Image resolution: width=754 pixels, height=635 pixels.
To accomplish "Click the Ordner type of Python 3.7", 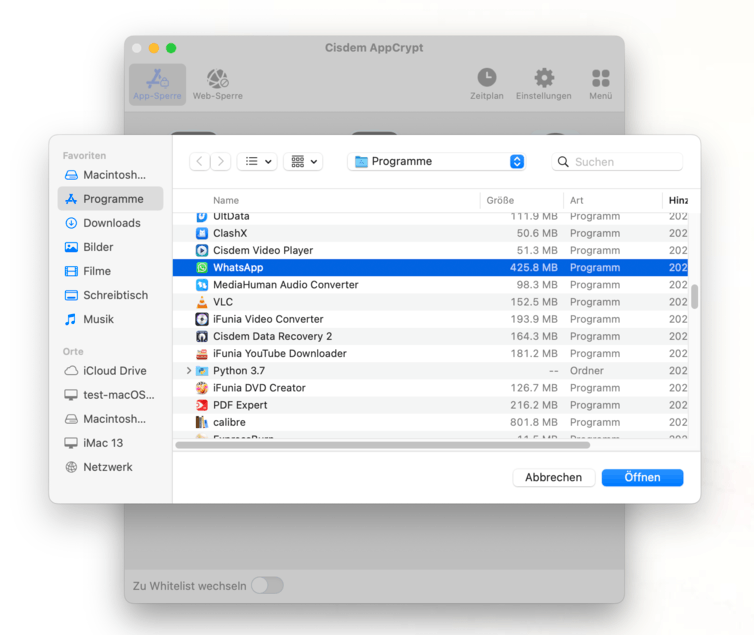I will (587, 371).
